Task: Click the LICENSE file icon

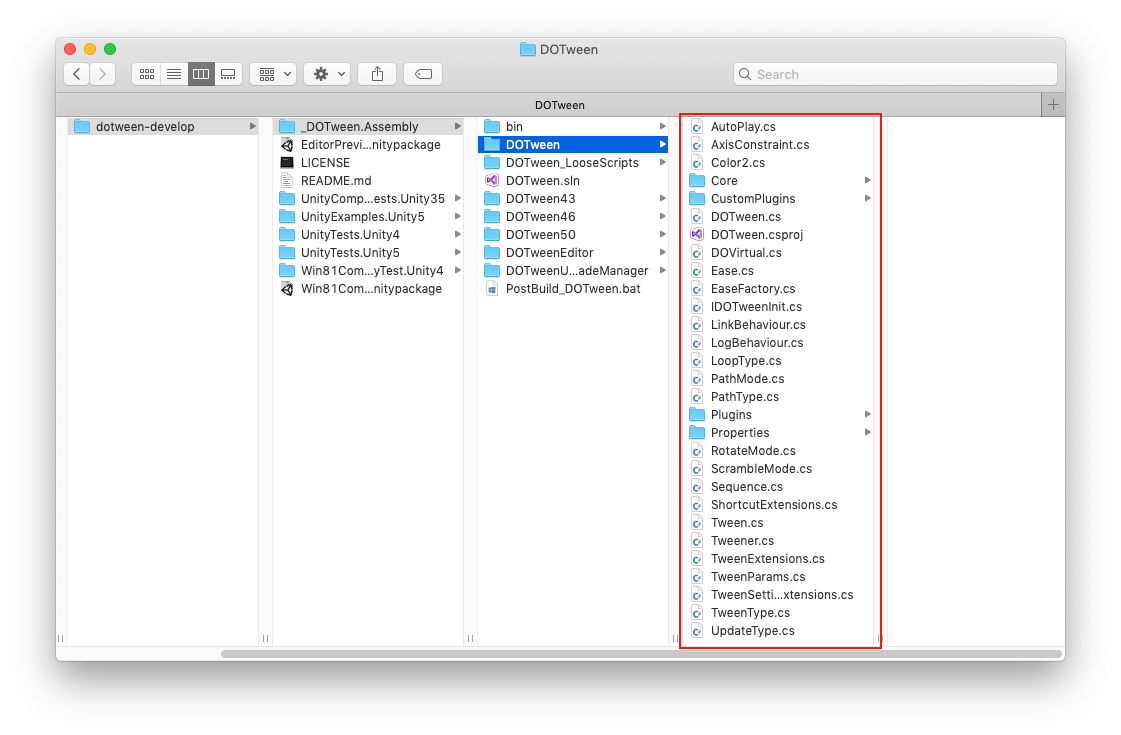Action: coord(287,162)
